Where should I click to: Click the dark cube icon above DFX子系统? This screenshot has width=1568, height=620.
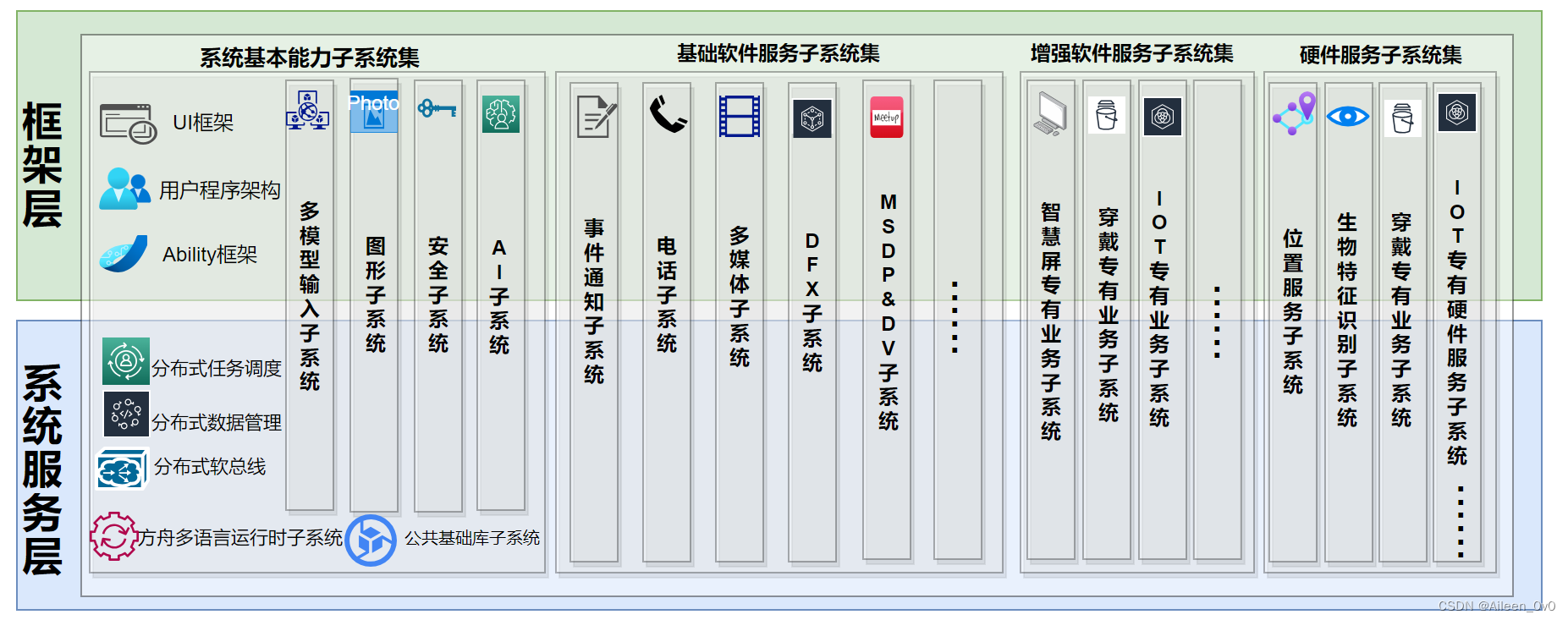[812, 118]
